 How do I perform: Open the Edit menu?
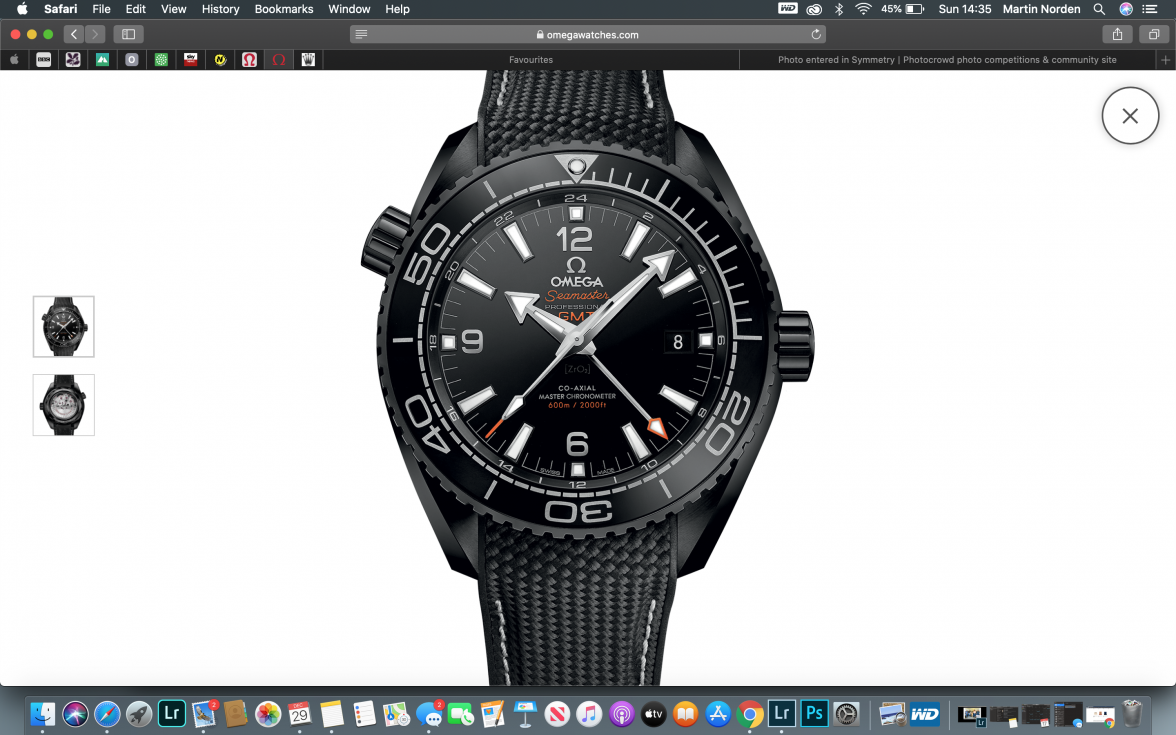coord(136,9)
